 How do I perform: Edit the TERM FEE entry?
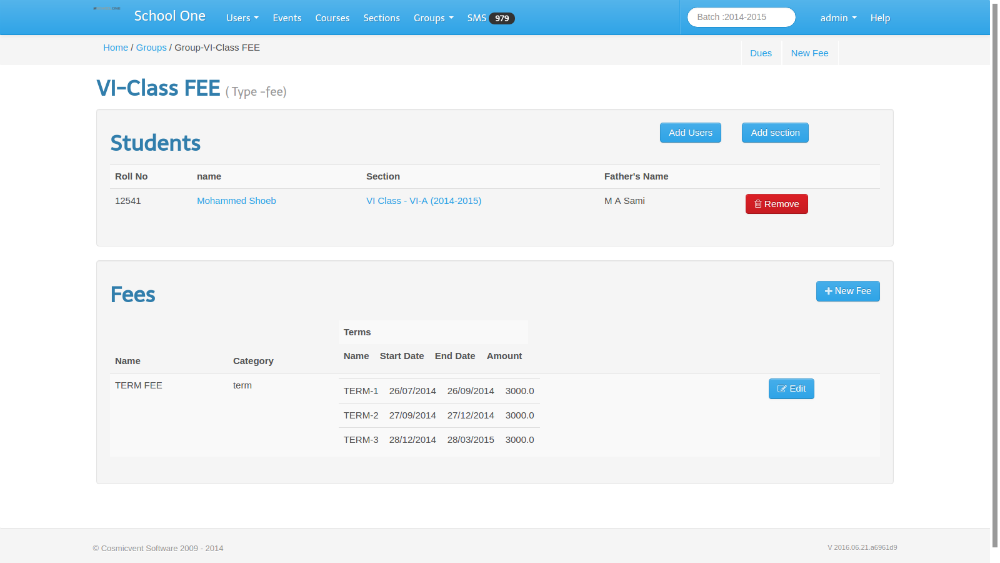(791, 389)
